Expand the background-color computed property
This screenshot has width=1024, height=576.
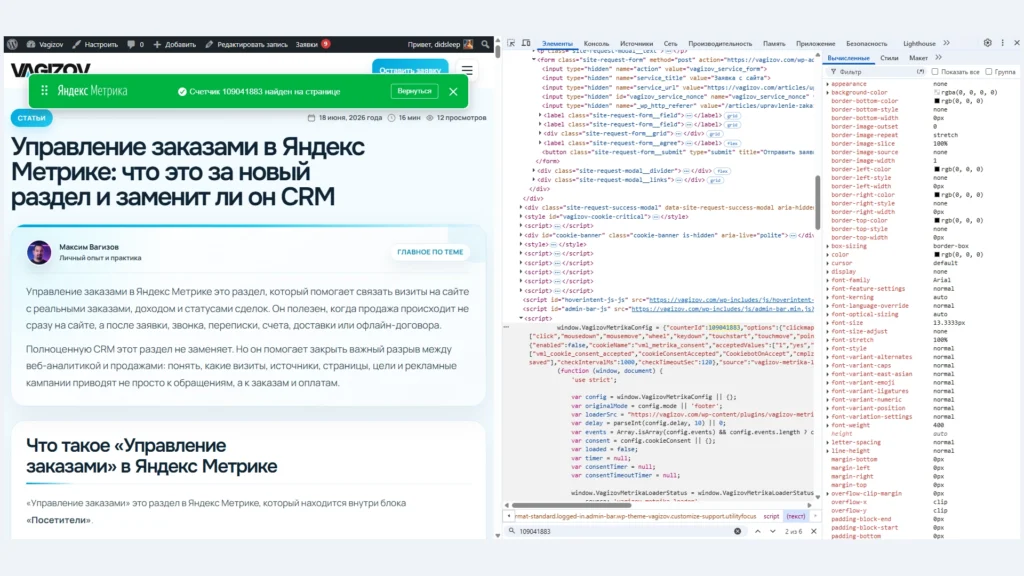click(828, 93)
